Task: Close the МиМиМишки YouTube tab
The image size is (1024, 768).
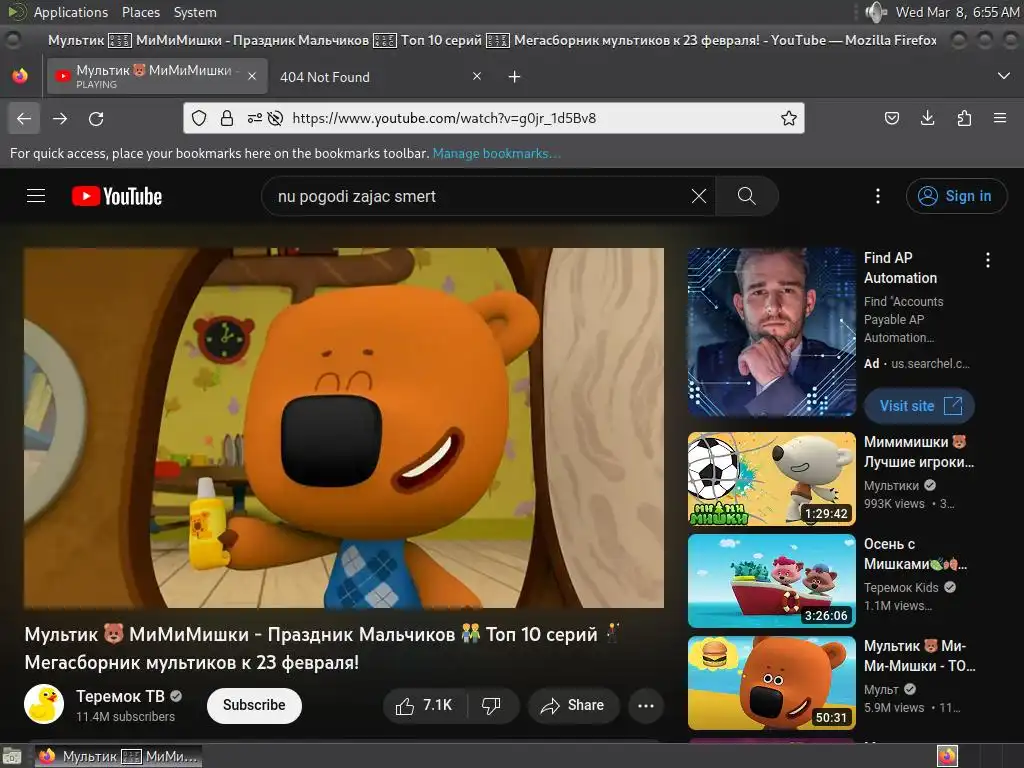Action: point(251,76)
